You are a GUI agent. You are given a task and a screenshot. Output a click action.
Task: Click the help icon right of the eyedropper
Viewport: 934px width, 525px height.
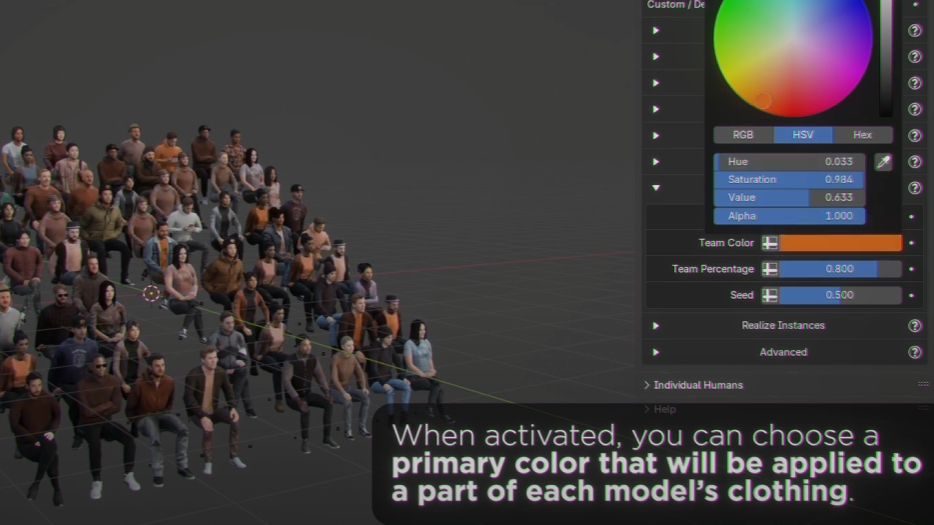click(x=914, y=162)
